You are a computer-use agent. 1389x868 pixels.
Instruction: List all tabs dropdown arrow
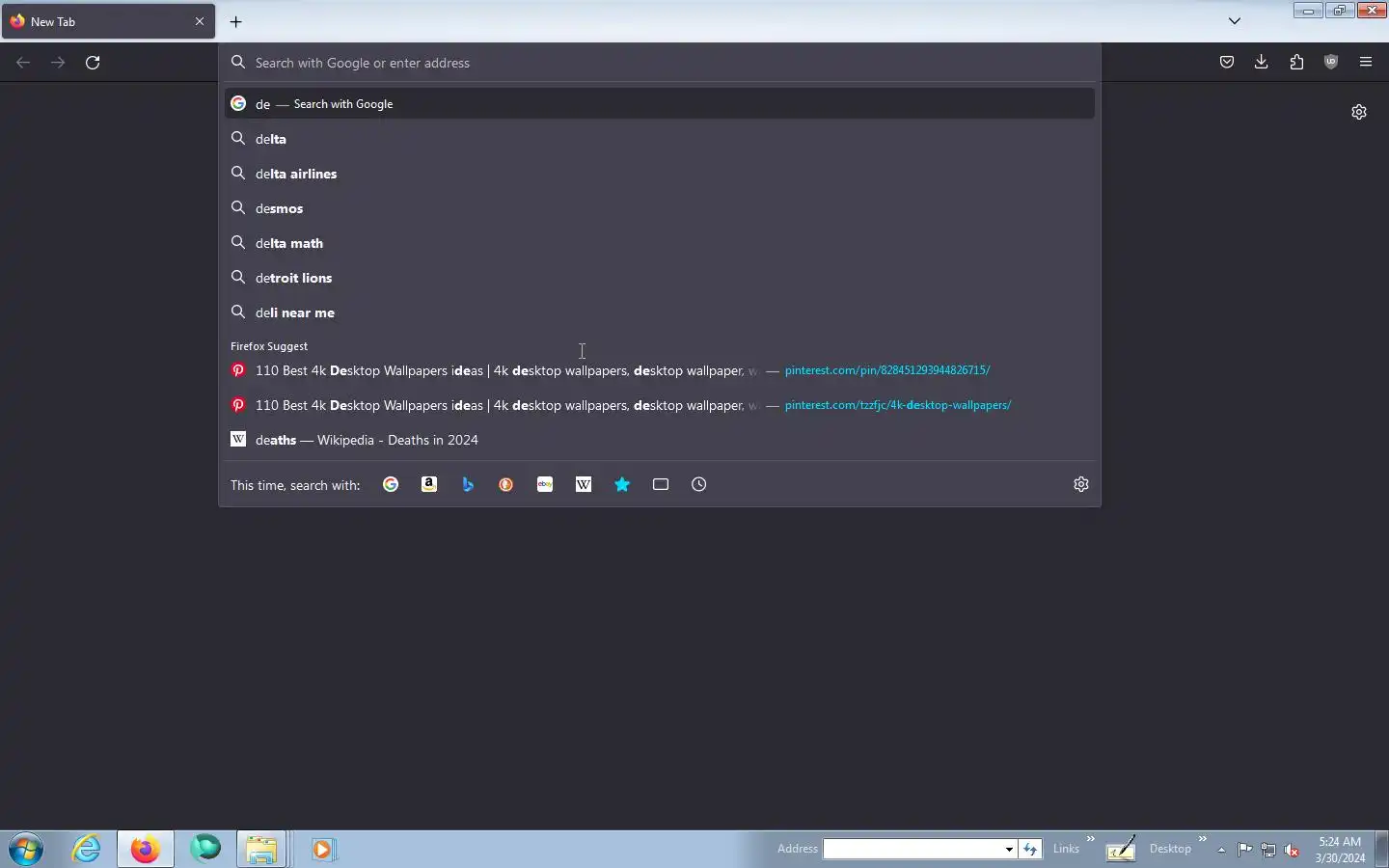(1235, 20)
